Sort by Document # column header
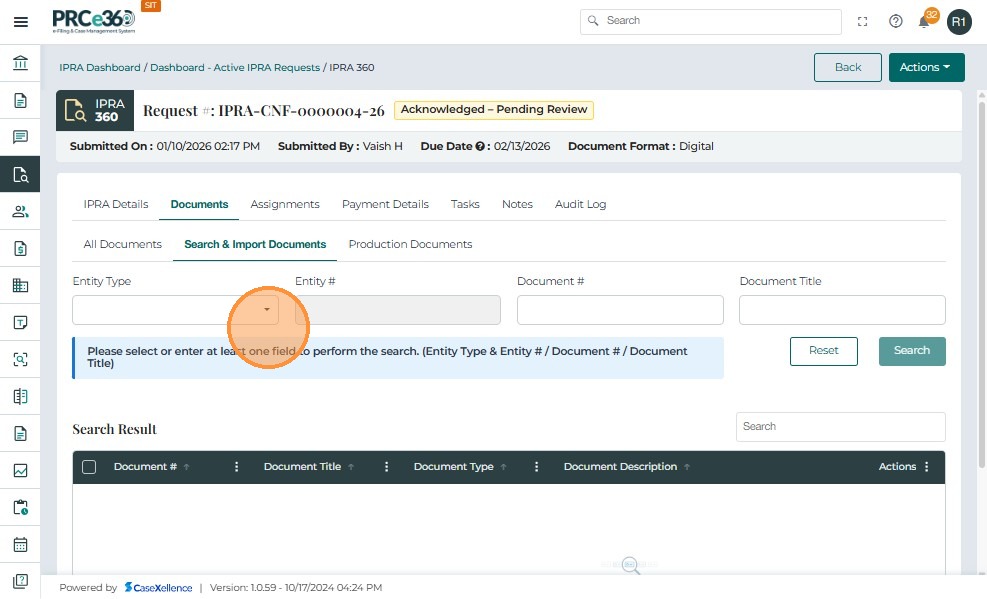The height and width of the screenshot is (599, 987). (145, 466)
